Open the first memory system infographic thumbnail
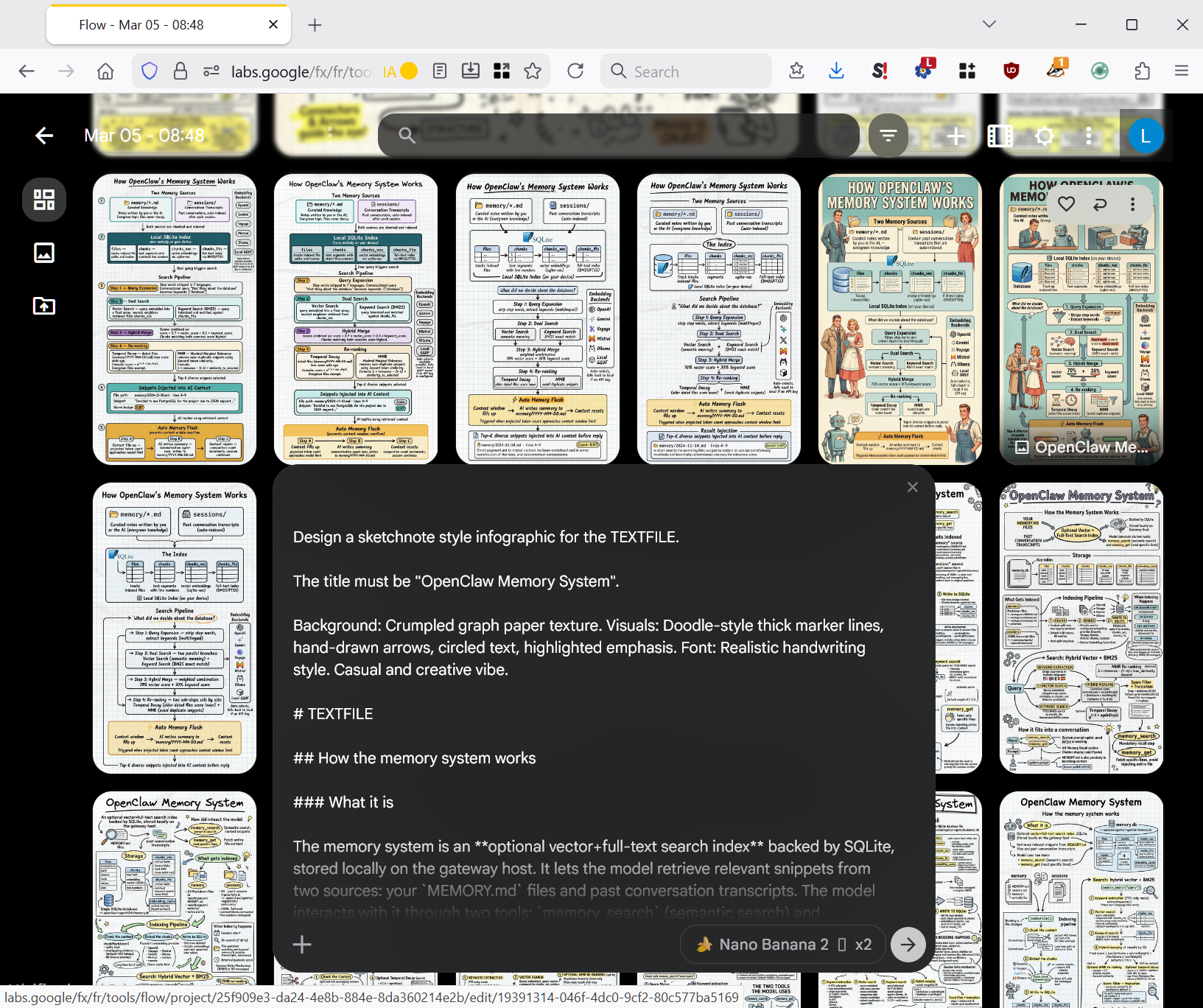The height and width of the screenshot is (1008, 1203). [175, 319]
